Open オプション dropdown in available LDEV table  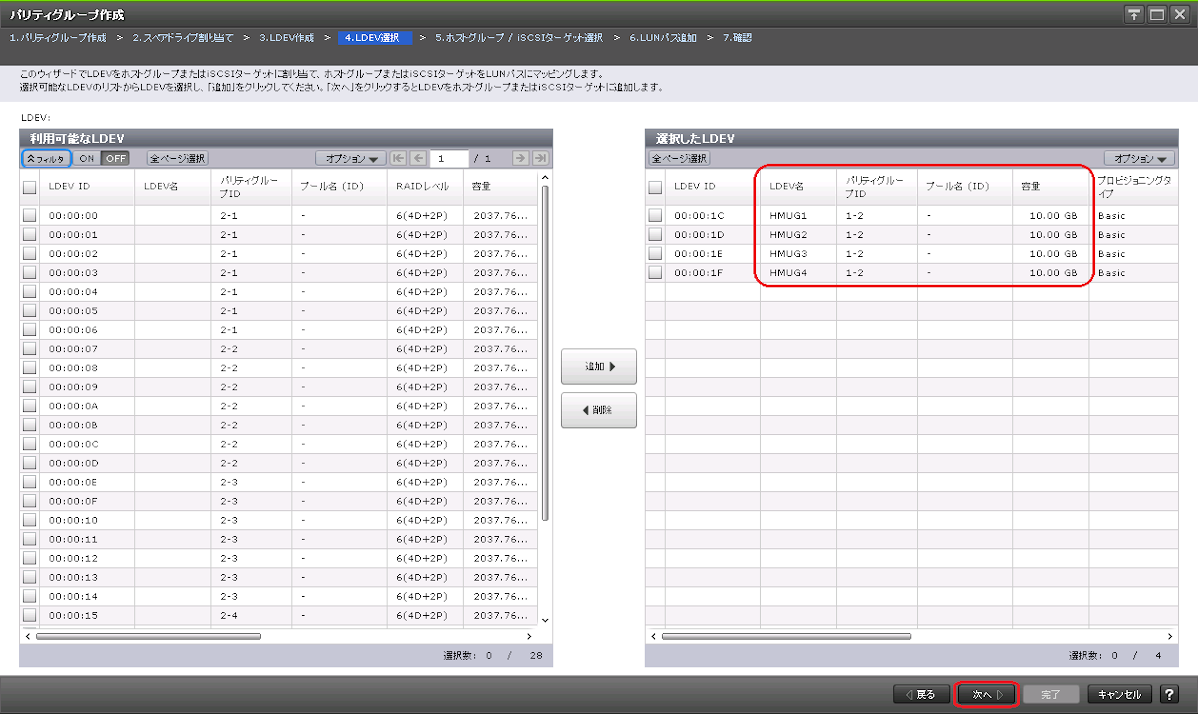tap(350, 158)
